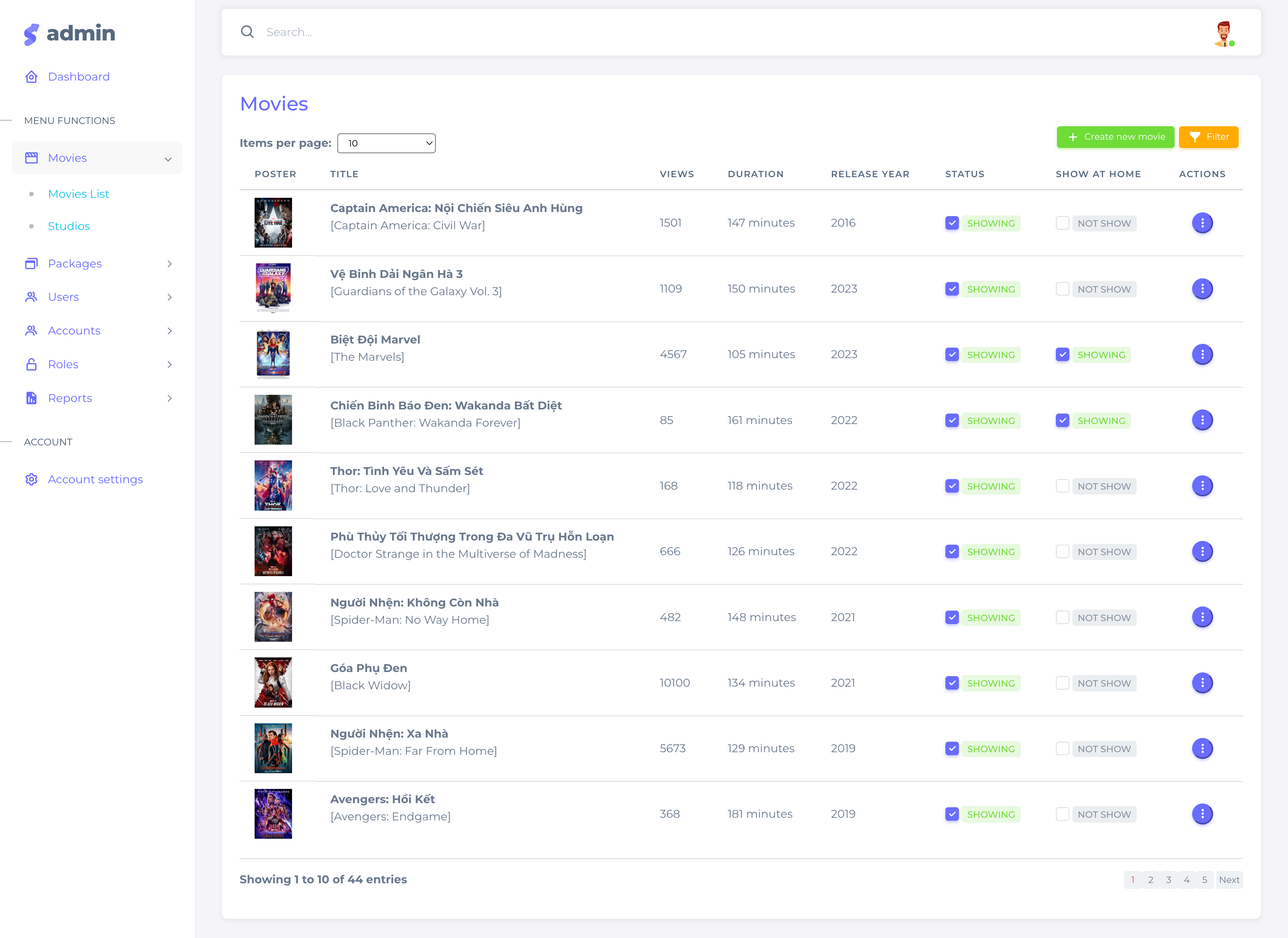
Task: Open actions menu for Doctor Strange in the Multiverse
Action: (1202, 551)
